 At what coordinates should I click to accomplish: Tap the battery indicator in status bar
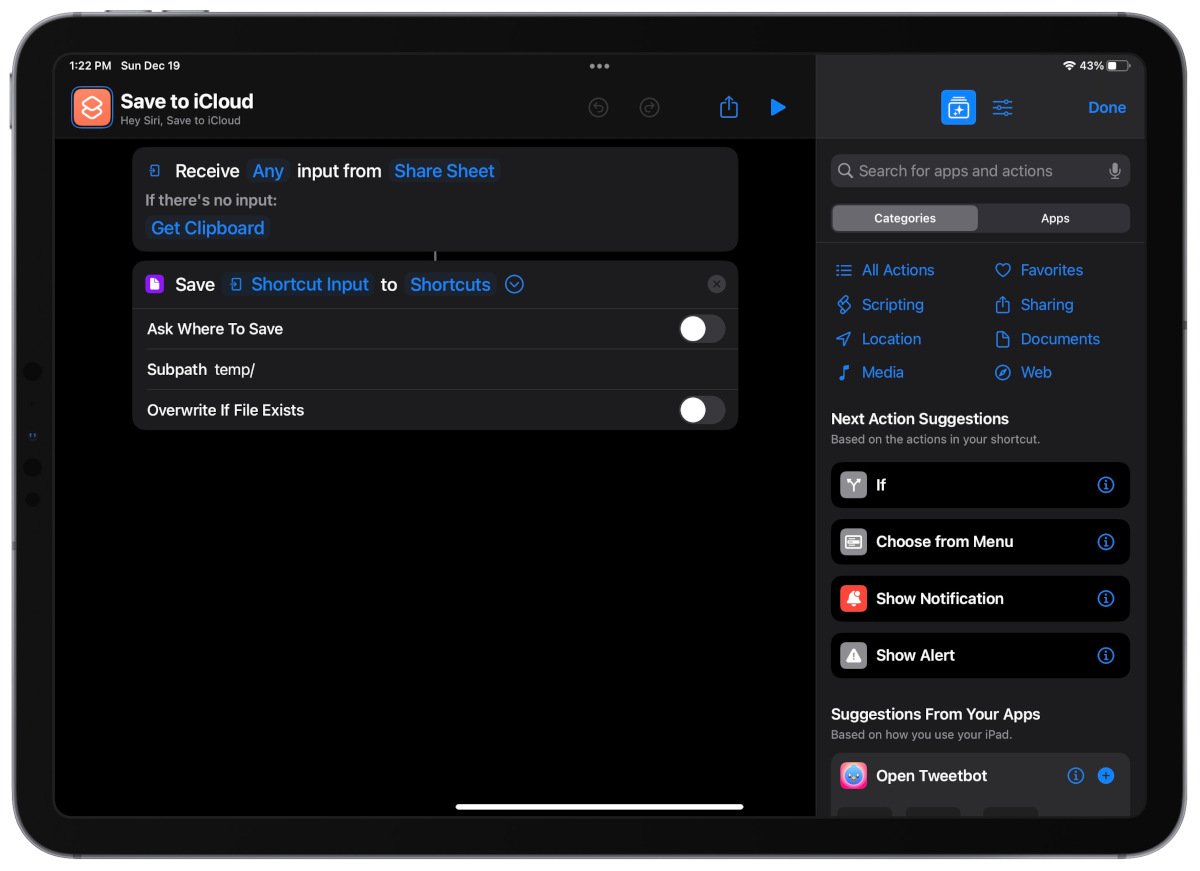(x=1119, y=66)
